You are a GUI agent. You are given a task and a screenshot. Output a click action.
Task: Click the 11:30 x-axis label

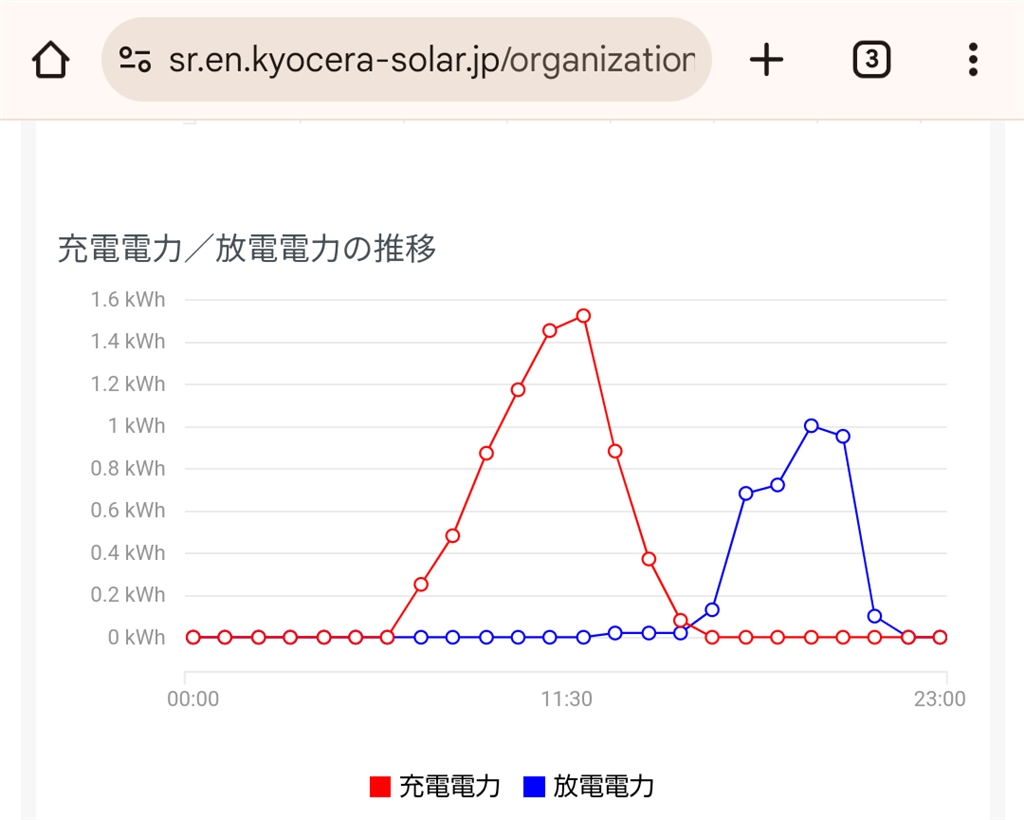click(567, 699)
